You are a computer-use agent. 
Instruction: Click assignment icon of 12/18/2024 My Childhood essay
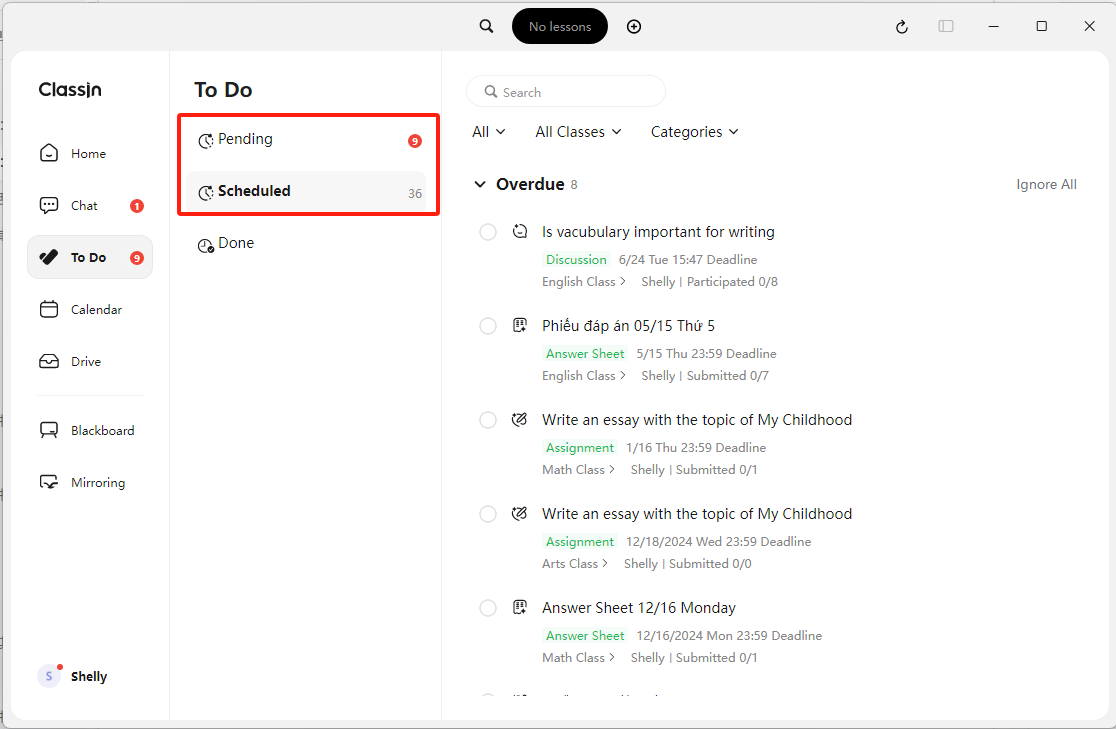point(520,513)
